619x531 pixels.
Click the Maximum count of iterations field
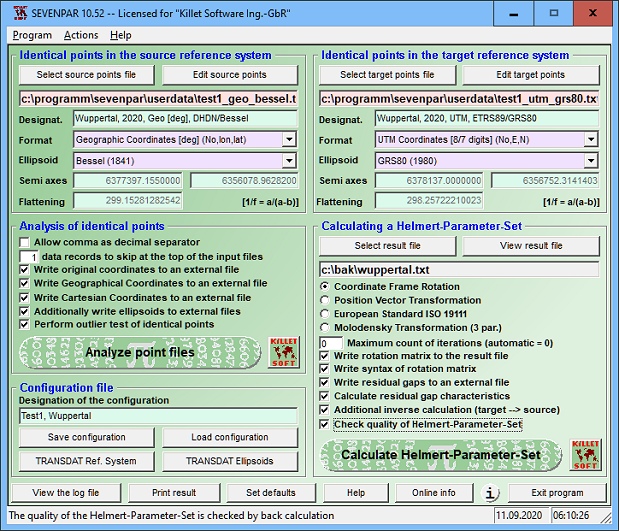331,343
